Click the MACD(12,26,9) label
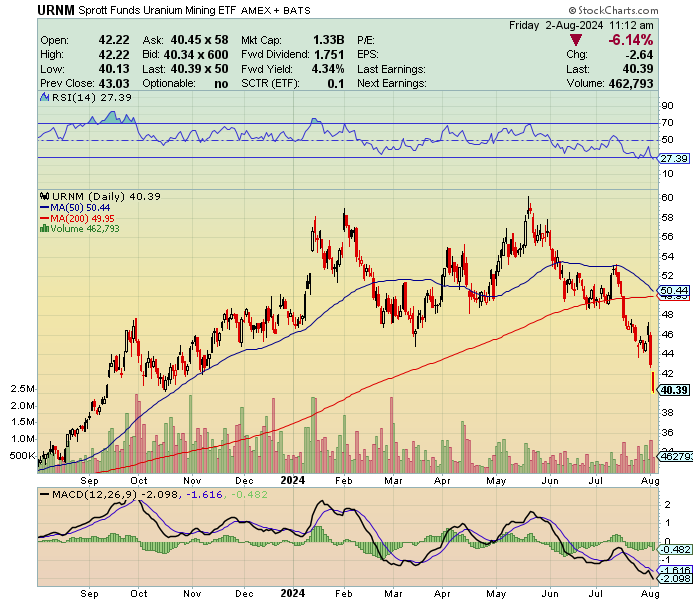698x600 pixels. point(95,495)
